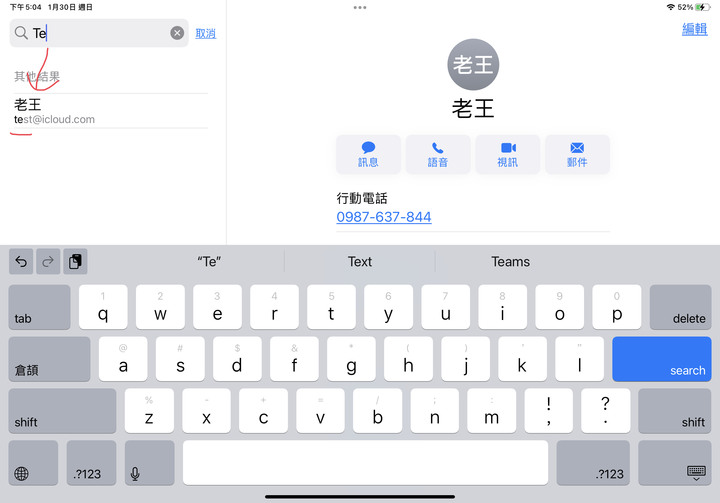720x503 pixels.
Task: Tap the i key
Action: 502,307
